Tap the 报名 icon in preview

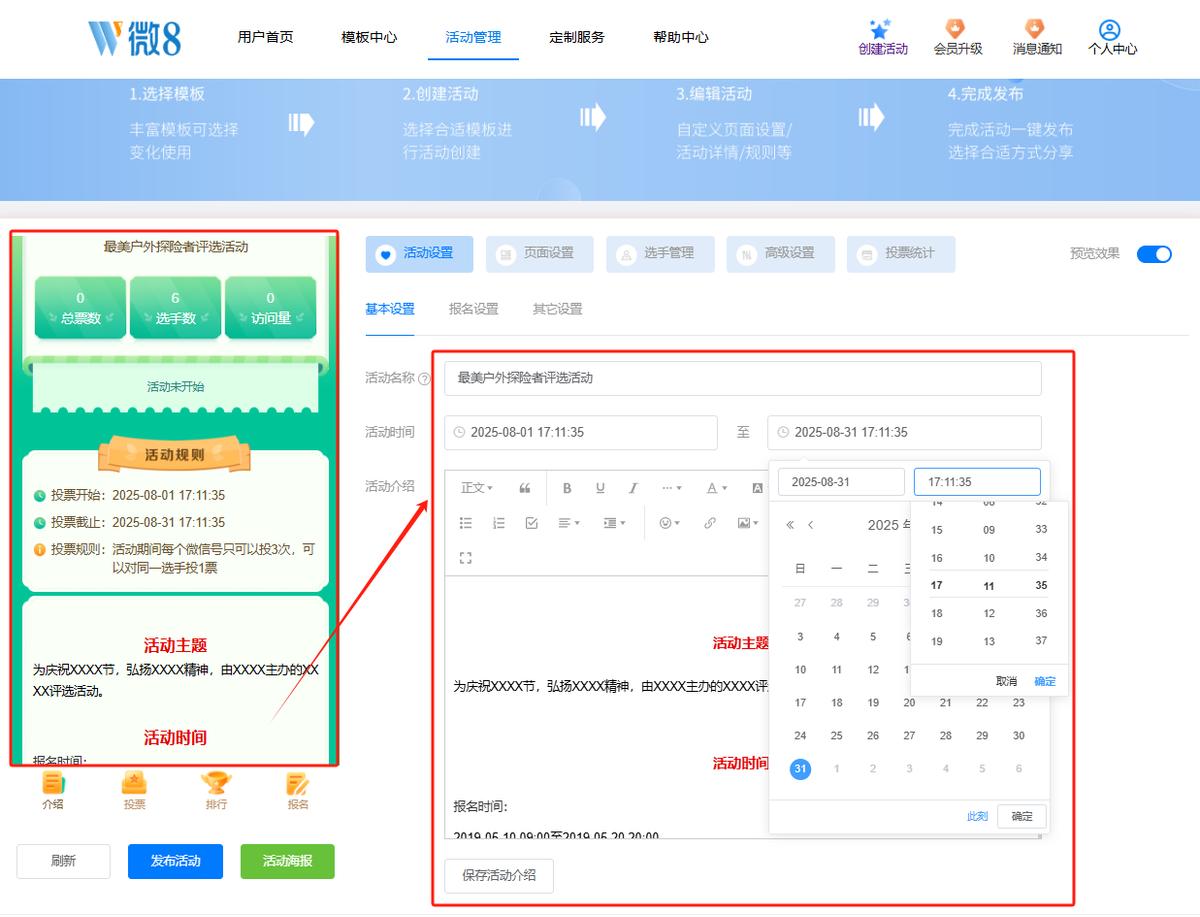click(x=298, y=790)
